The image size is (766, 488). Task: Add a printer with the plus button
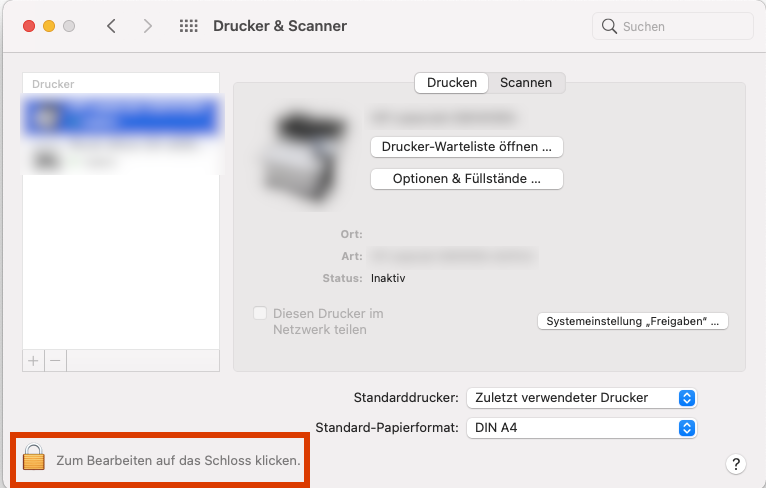click(x=33, y=361)
